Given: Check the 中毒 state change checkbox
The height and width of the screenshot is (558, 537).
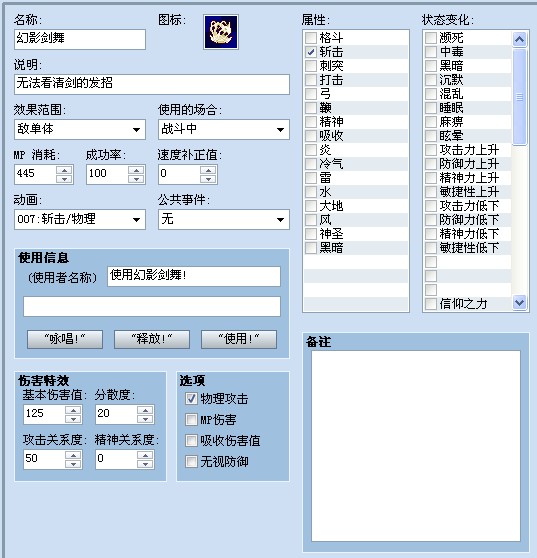Looking at the screenshot, I should [431, 52].
